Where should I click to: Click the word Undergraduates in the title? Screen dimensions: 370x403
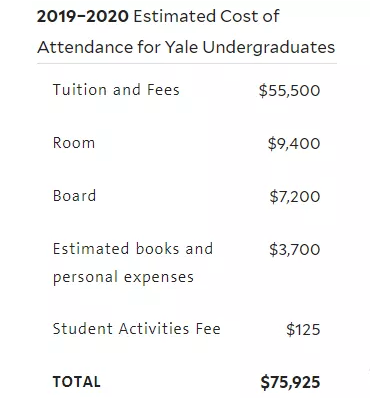click(x=269, y=47)
